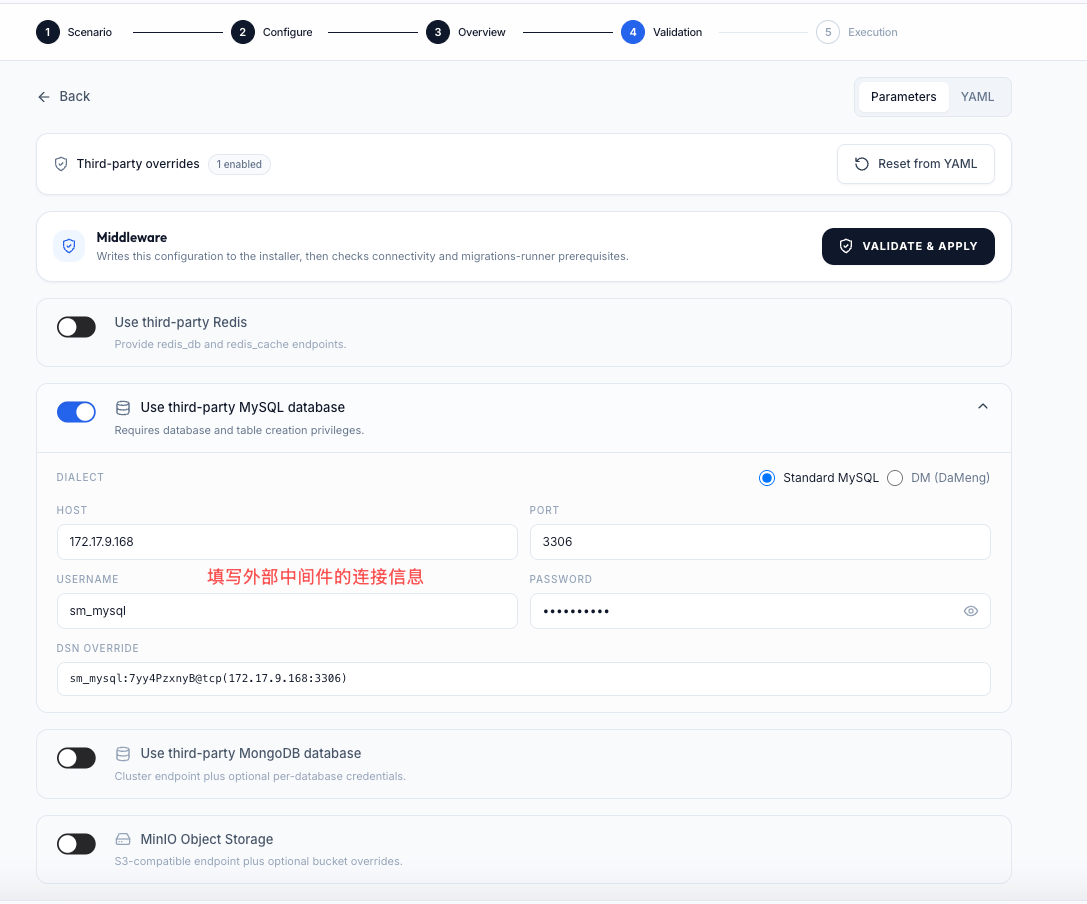
Task: Click the Password input field
Action: point(760,611)
